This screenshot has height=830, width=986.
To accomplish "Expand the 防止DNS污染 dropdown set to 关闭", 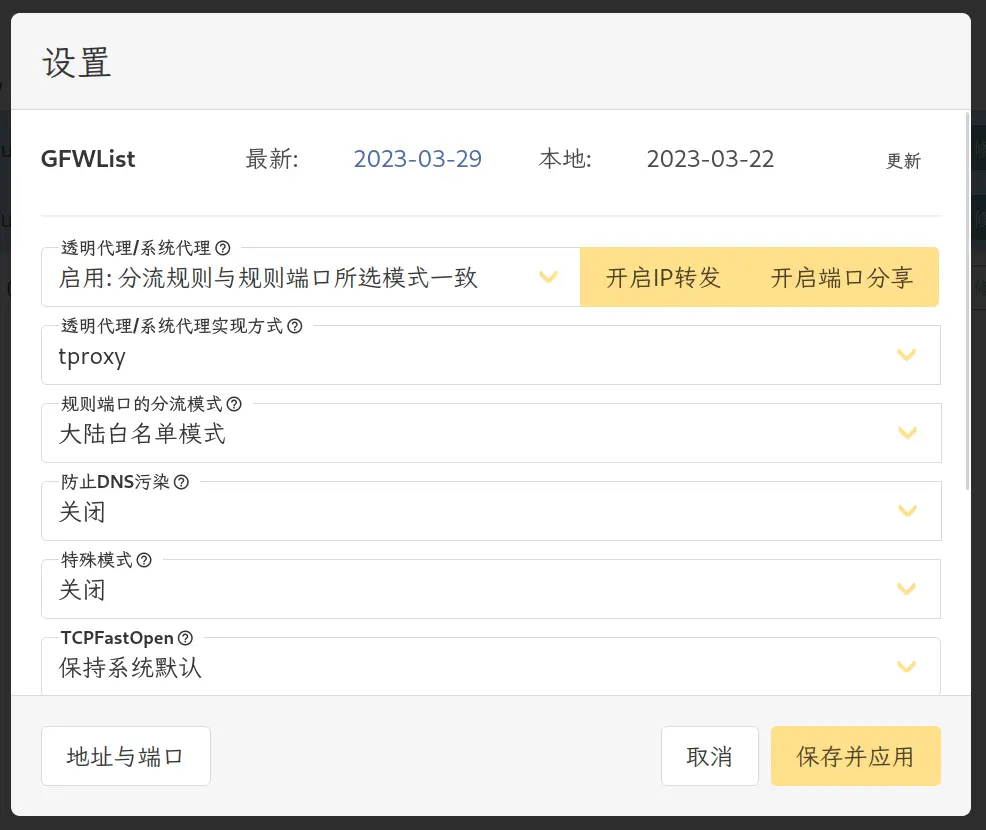I will 906,511.
